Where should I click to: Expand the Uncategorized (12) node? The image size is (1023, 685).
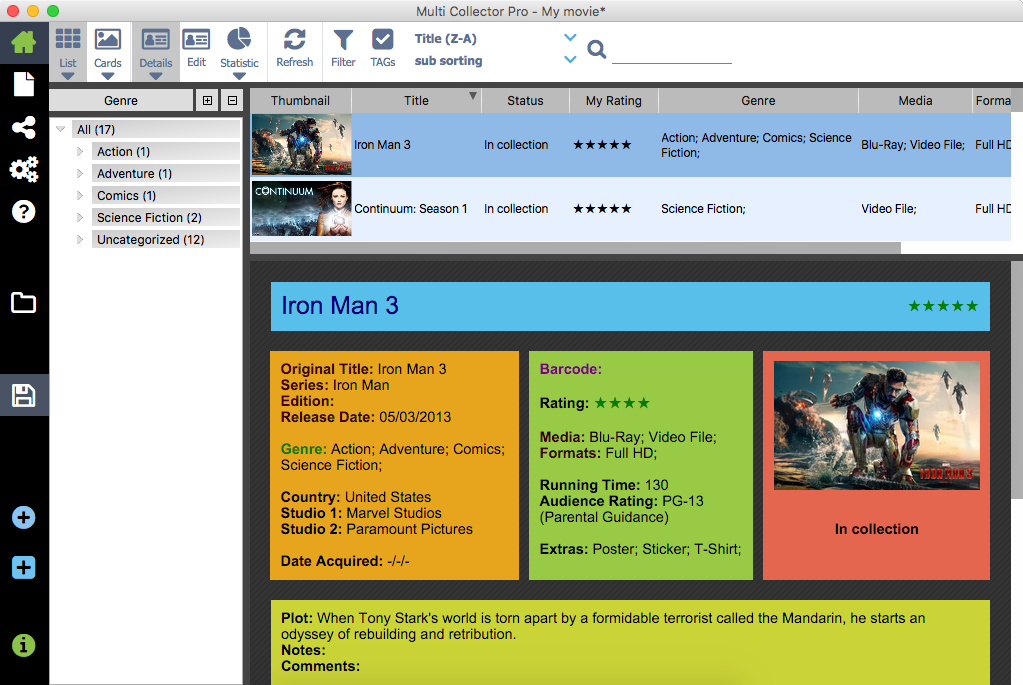(x=80, y=239)
